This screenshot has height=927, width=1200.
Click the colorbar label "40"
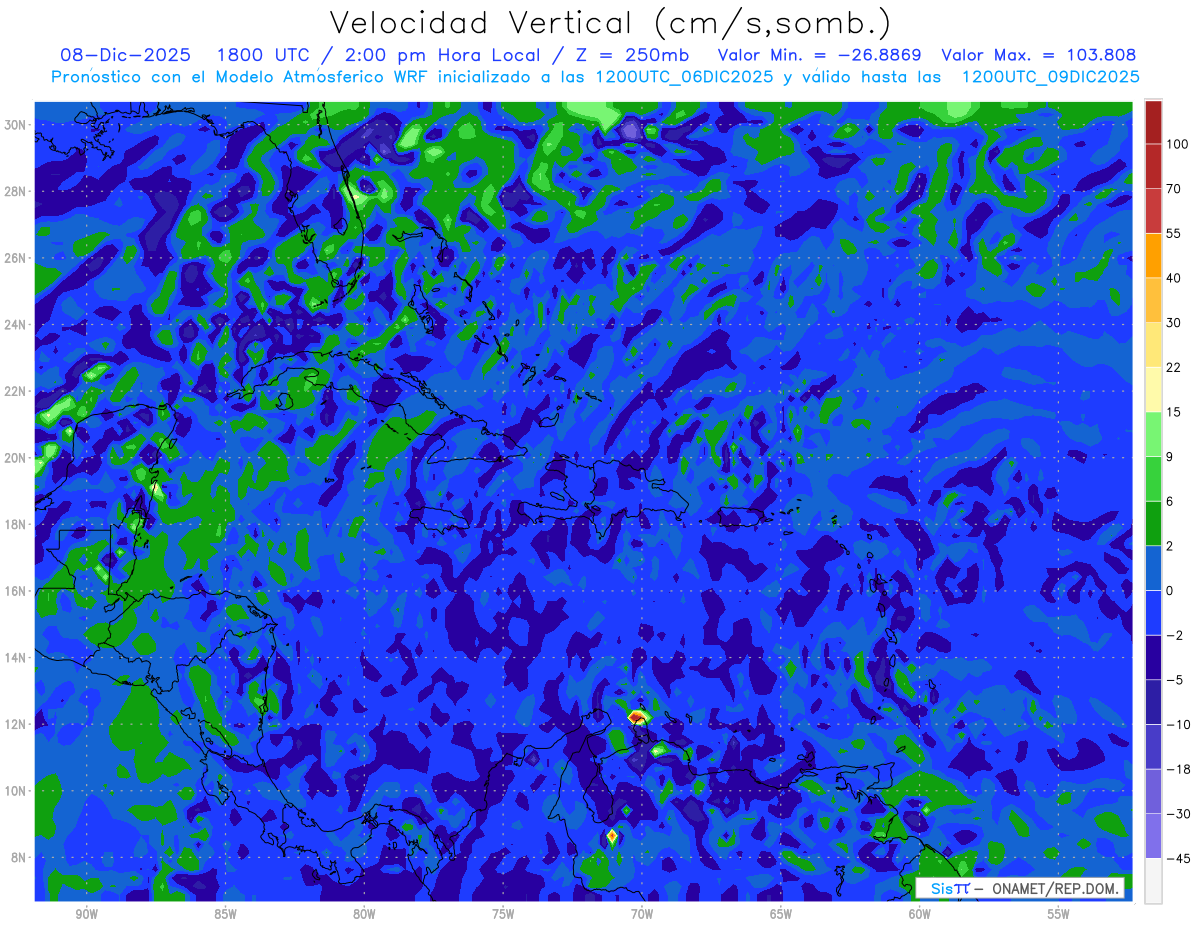1174,278
